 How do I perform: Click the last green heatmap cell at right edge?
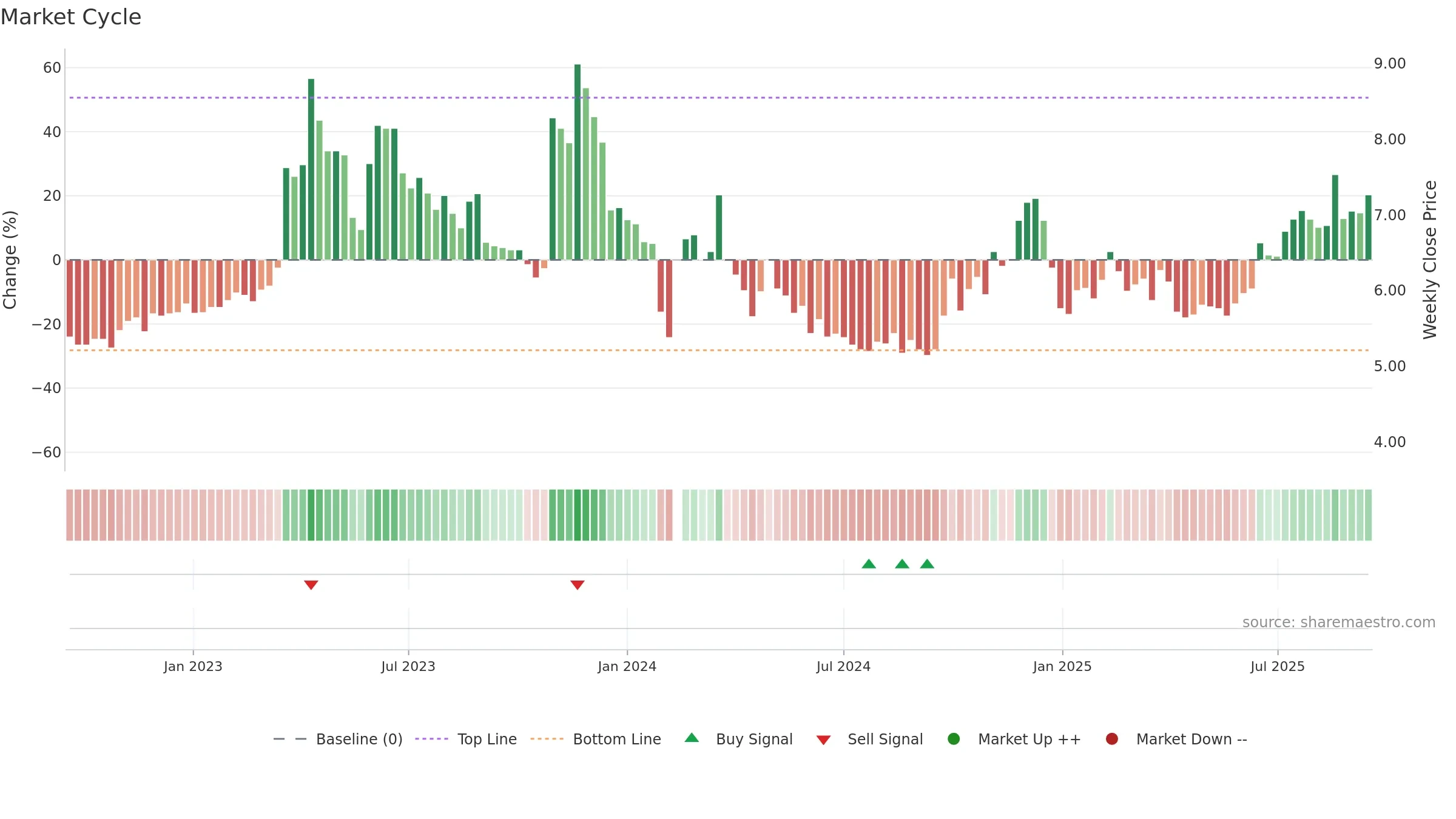tap(1368, 515)
